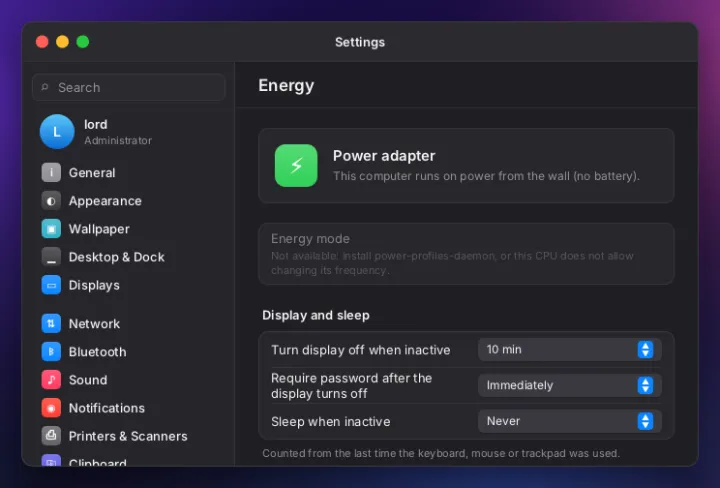Minimize Settings with the yellow button
720x488 pixels.
click(62, 42)
